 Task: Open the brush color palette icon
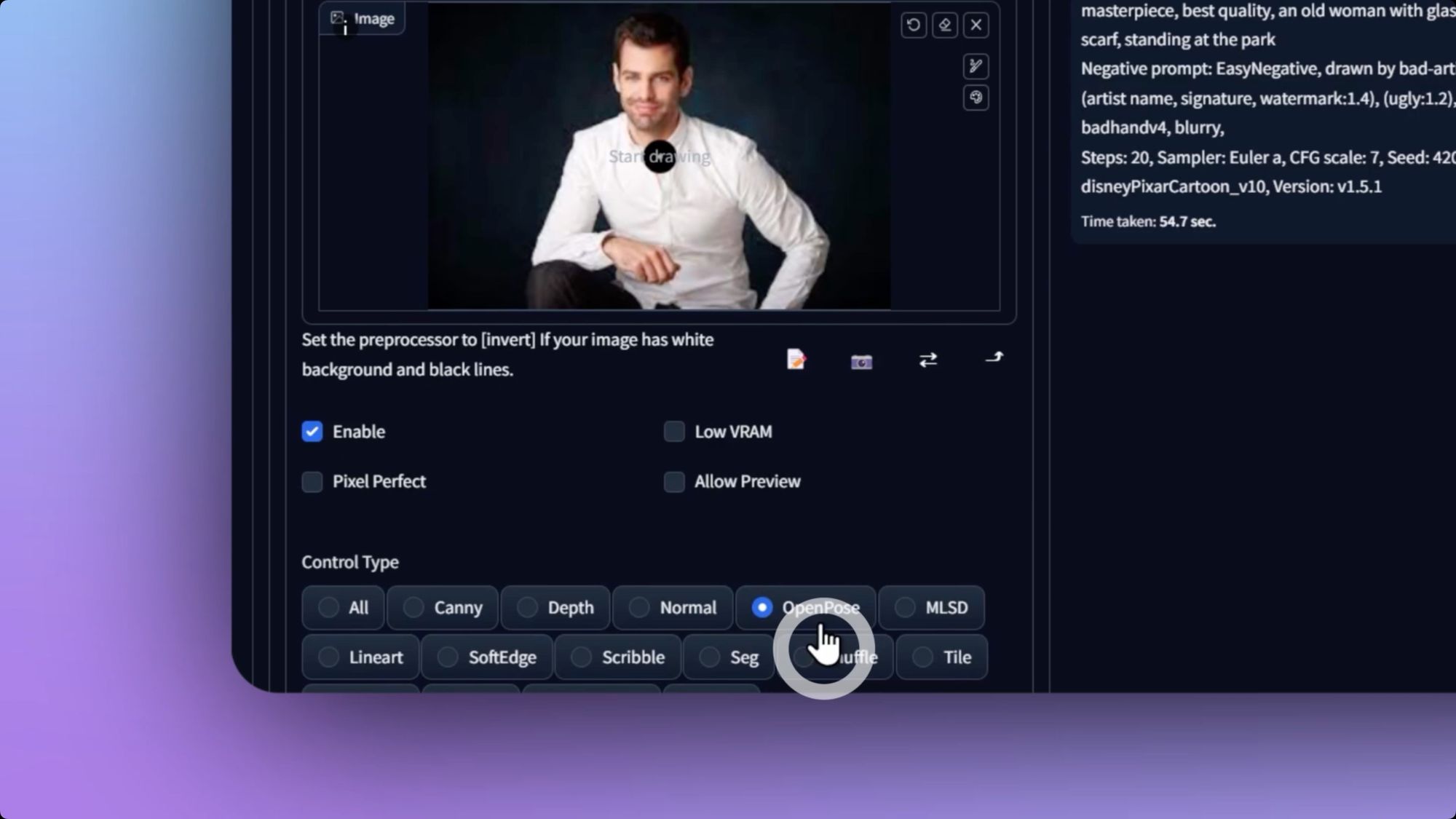pos(976,98)
